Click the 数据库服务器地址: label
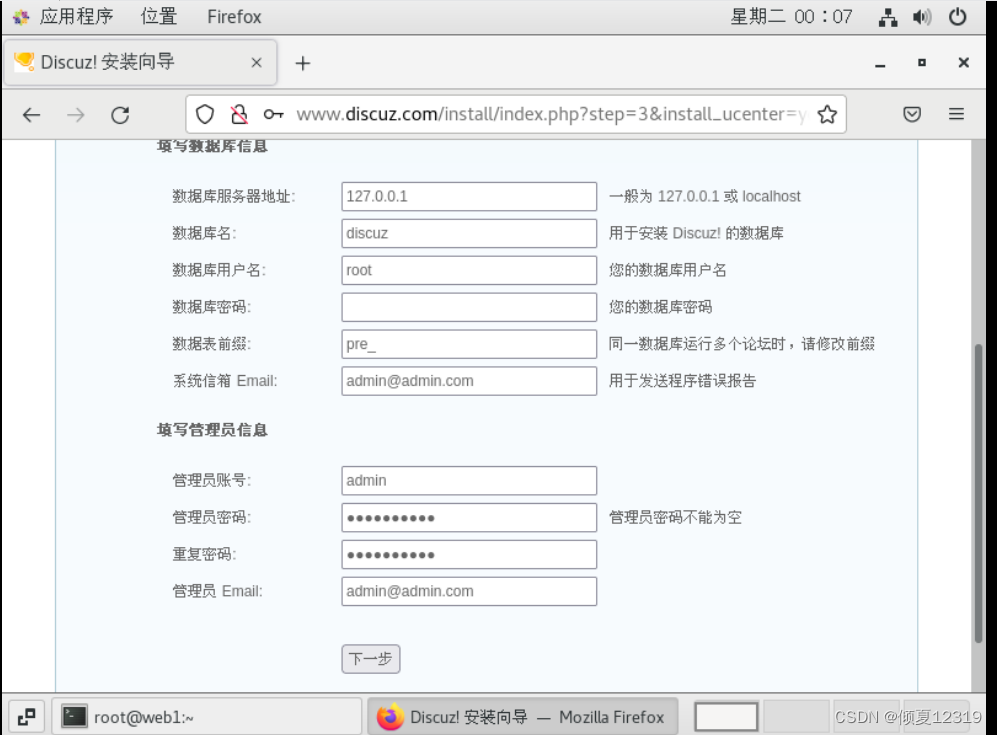This screenshot has width=997, height=735. (234, 196)
